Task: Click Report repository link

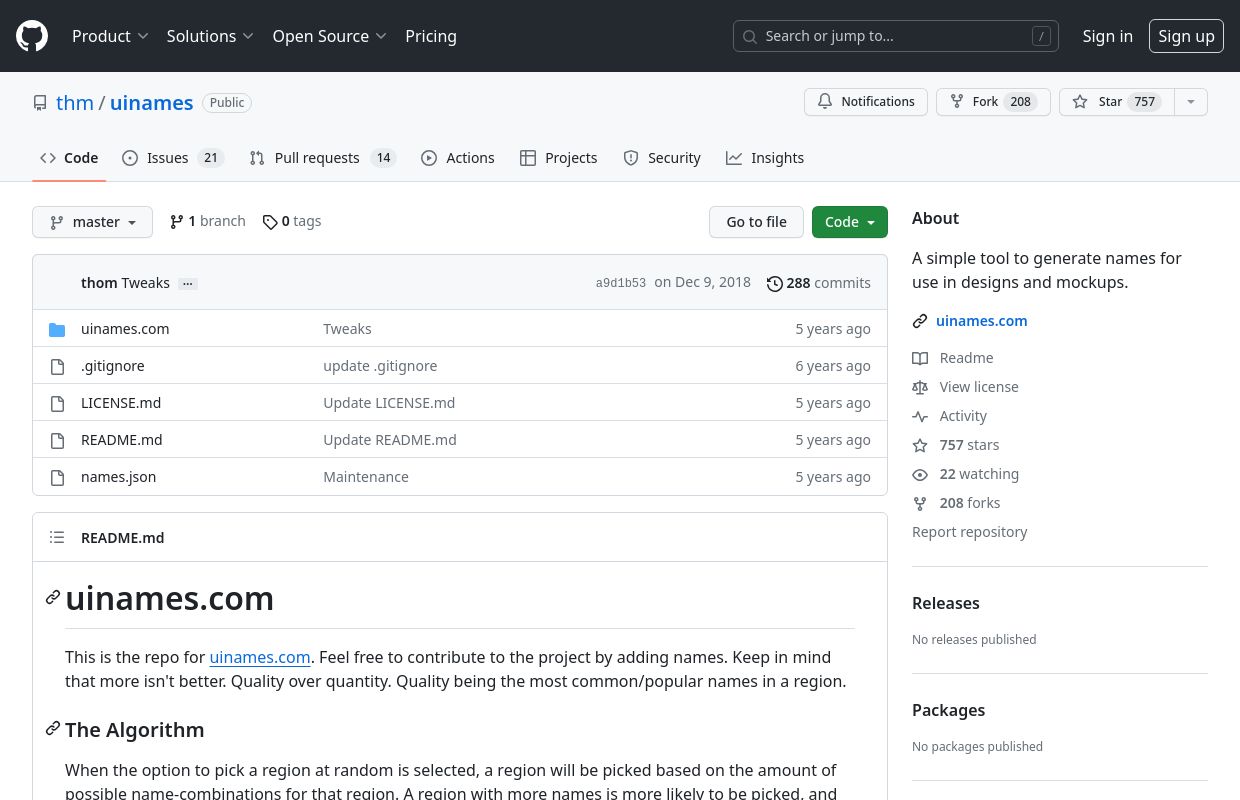Action: tap(969, 532)
